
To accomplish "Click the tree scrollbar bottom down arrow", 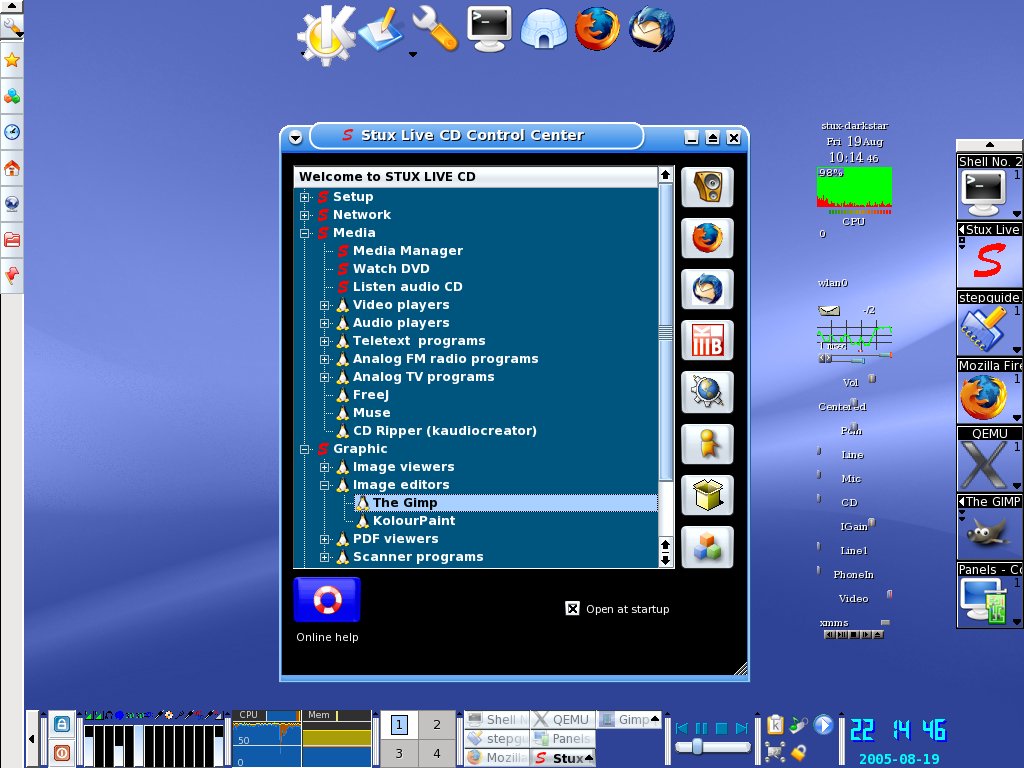I will pos(665,560).
